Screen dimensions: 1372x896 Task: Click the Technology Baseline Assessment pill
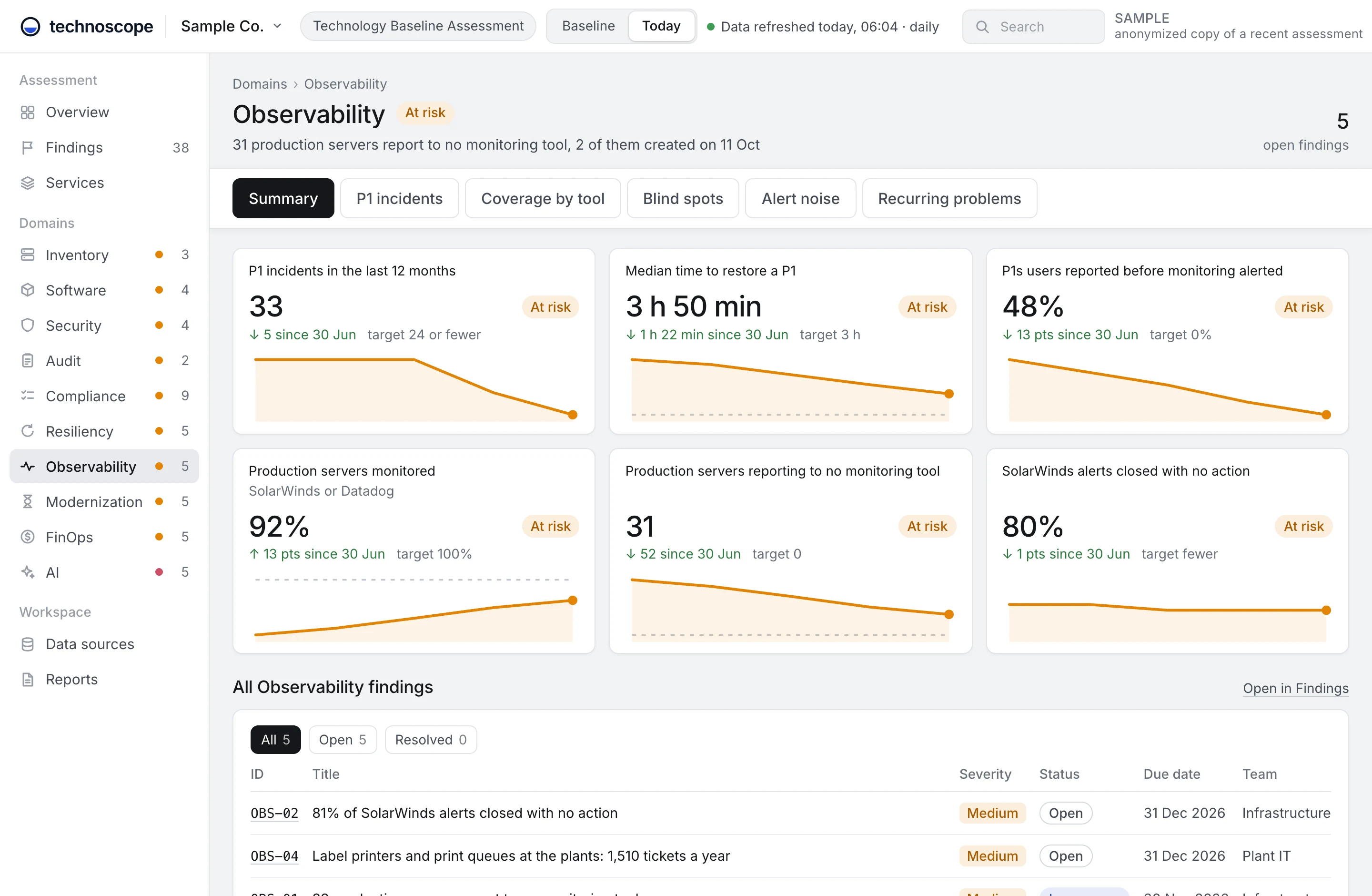click(x=418, y=27)
